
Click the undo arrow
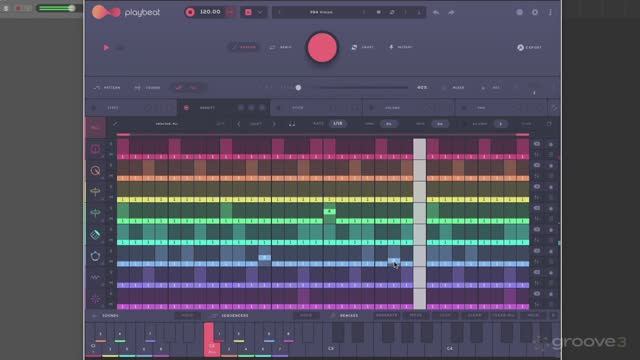coord(436,12)
